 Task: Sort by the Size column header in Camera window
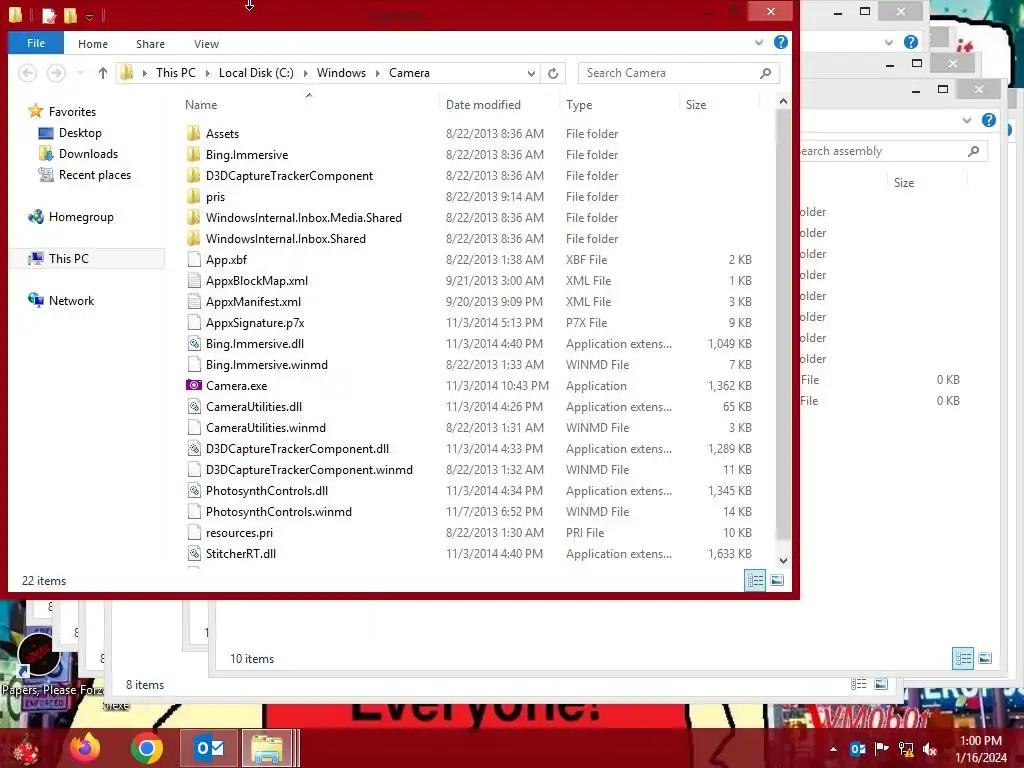[720, 104]
